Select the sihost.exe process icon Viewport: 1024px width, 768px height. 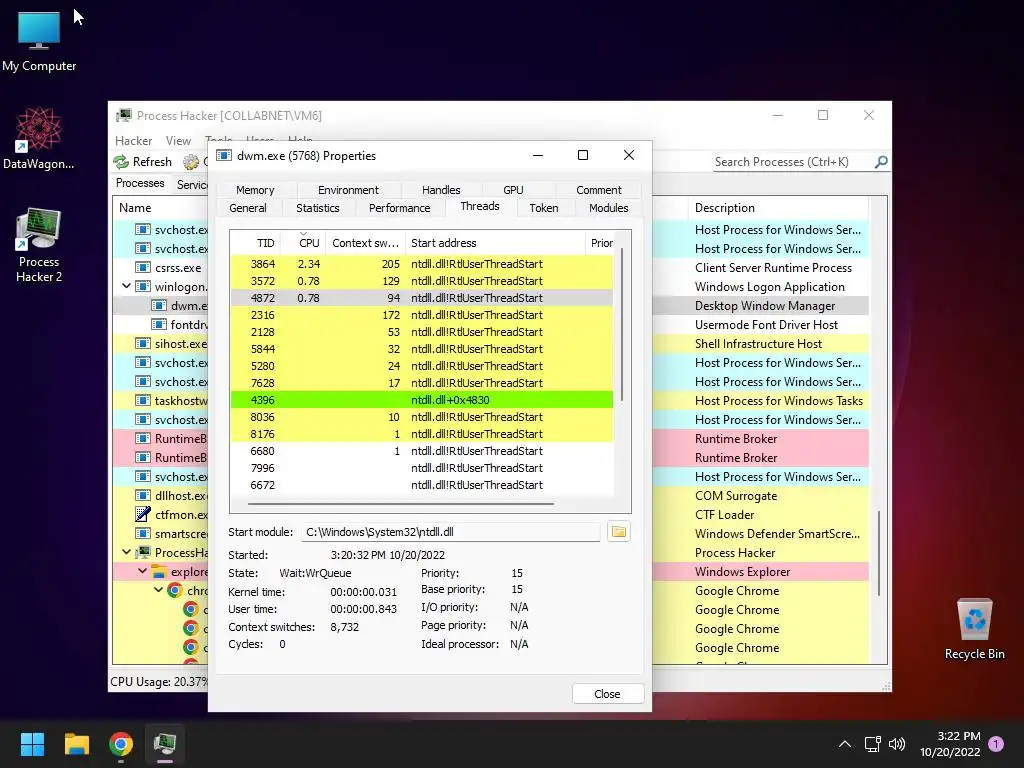click(x=143, y=344)
